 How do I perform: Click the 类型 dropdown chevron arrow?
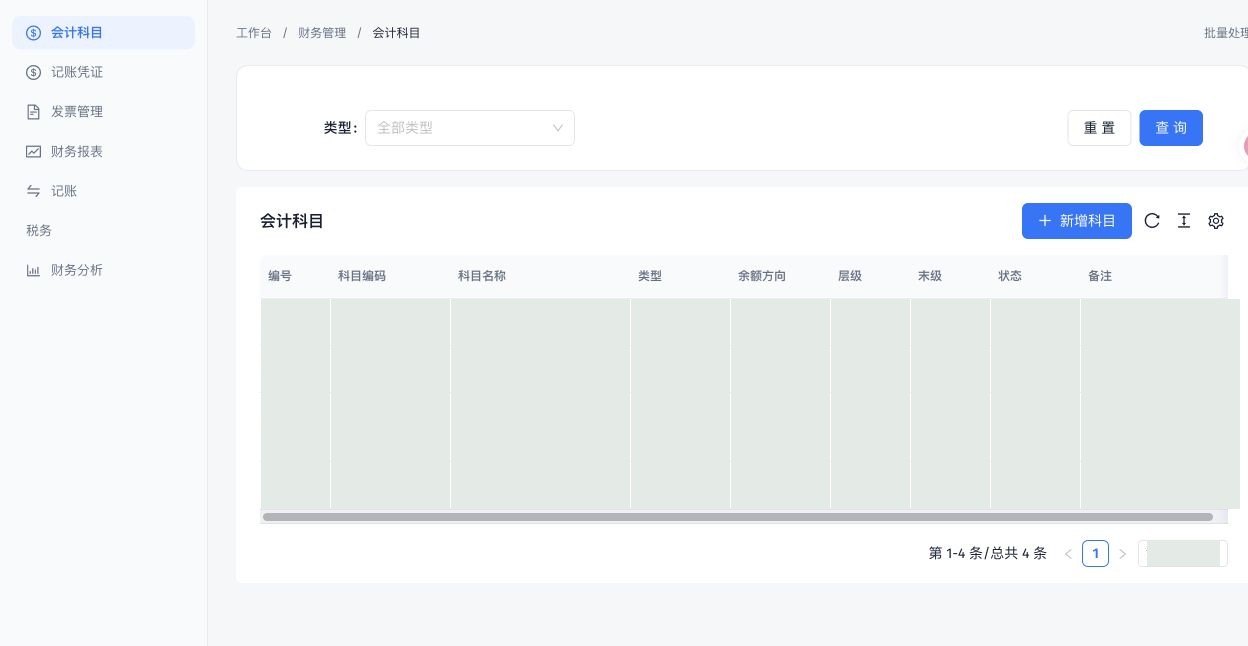coord(558,128)
